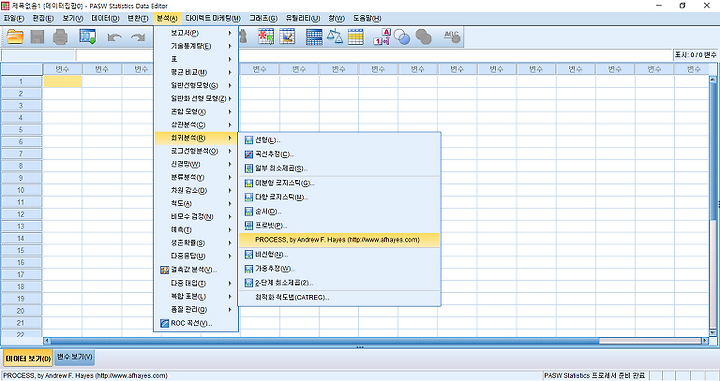This screenshot has height=381, width=720.
Task: Click the Insert Cases toolbar icon
Action: tap(266, 37)
